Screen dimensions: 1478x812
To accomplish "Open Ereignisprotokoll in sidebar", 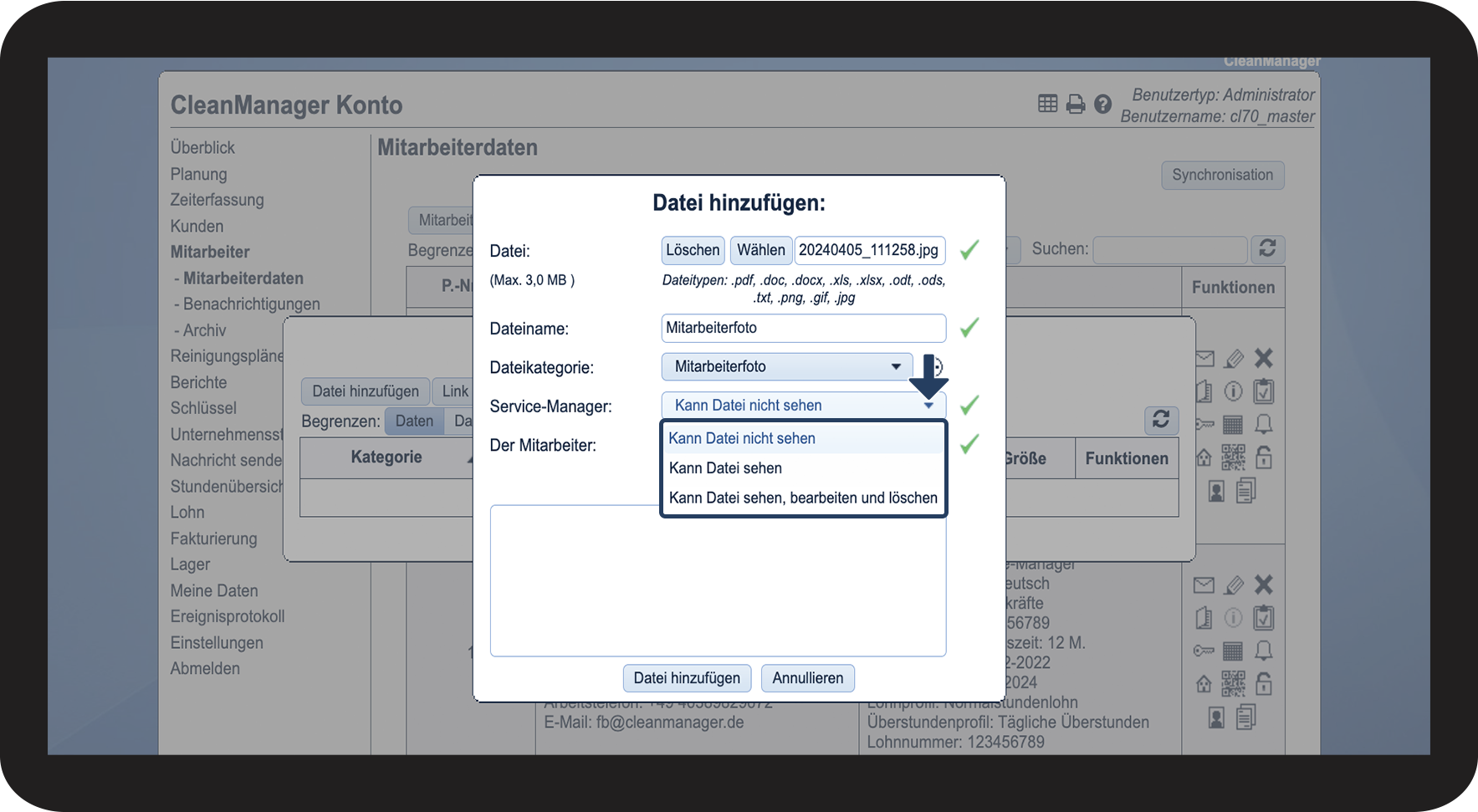I will pos(228,616).
